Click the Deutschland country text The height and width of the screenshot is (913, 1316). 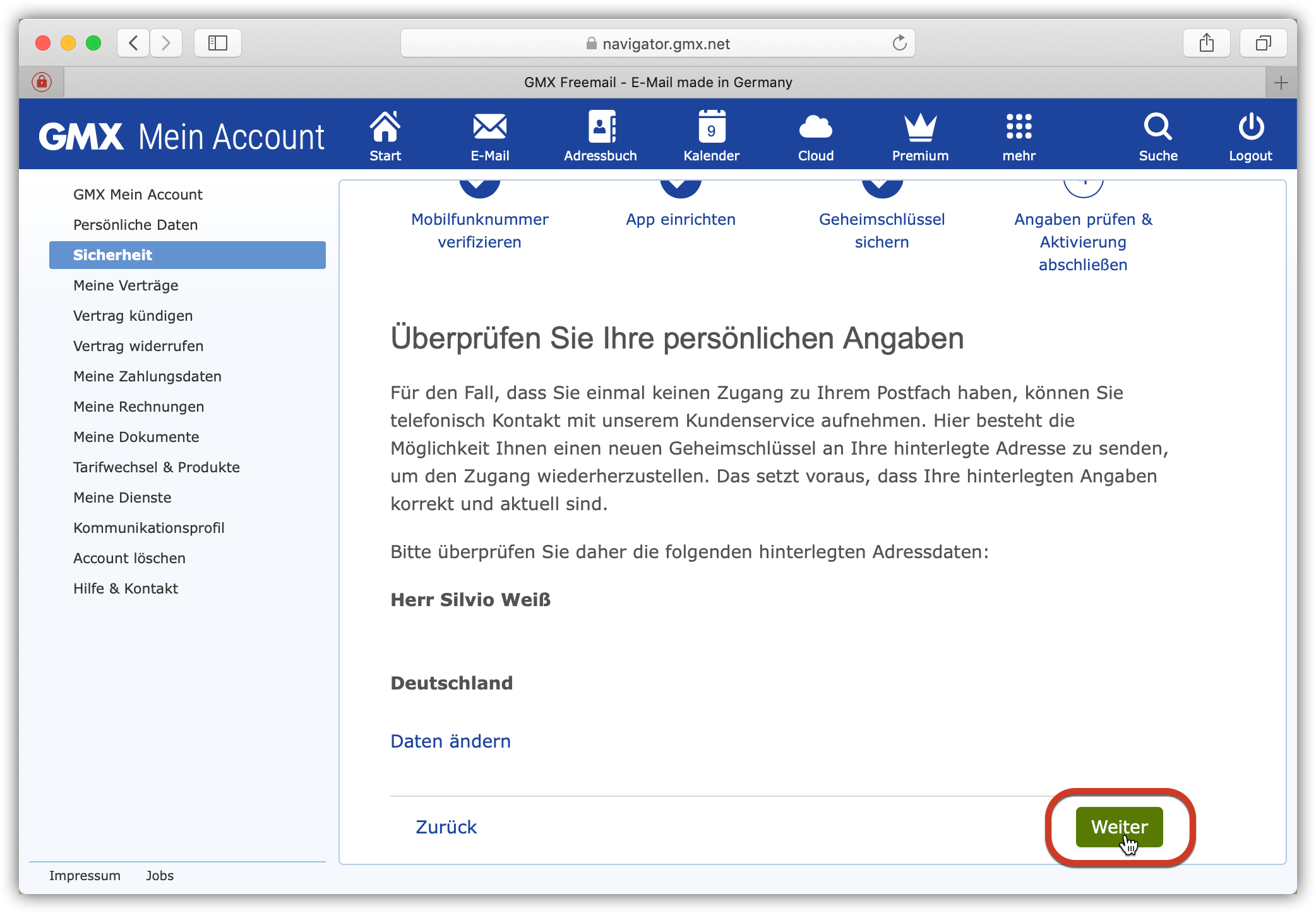coord(452,683)
